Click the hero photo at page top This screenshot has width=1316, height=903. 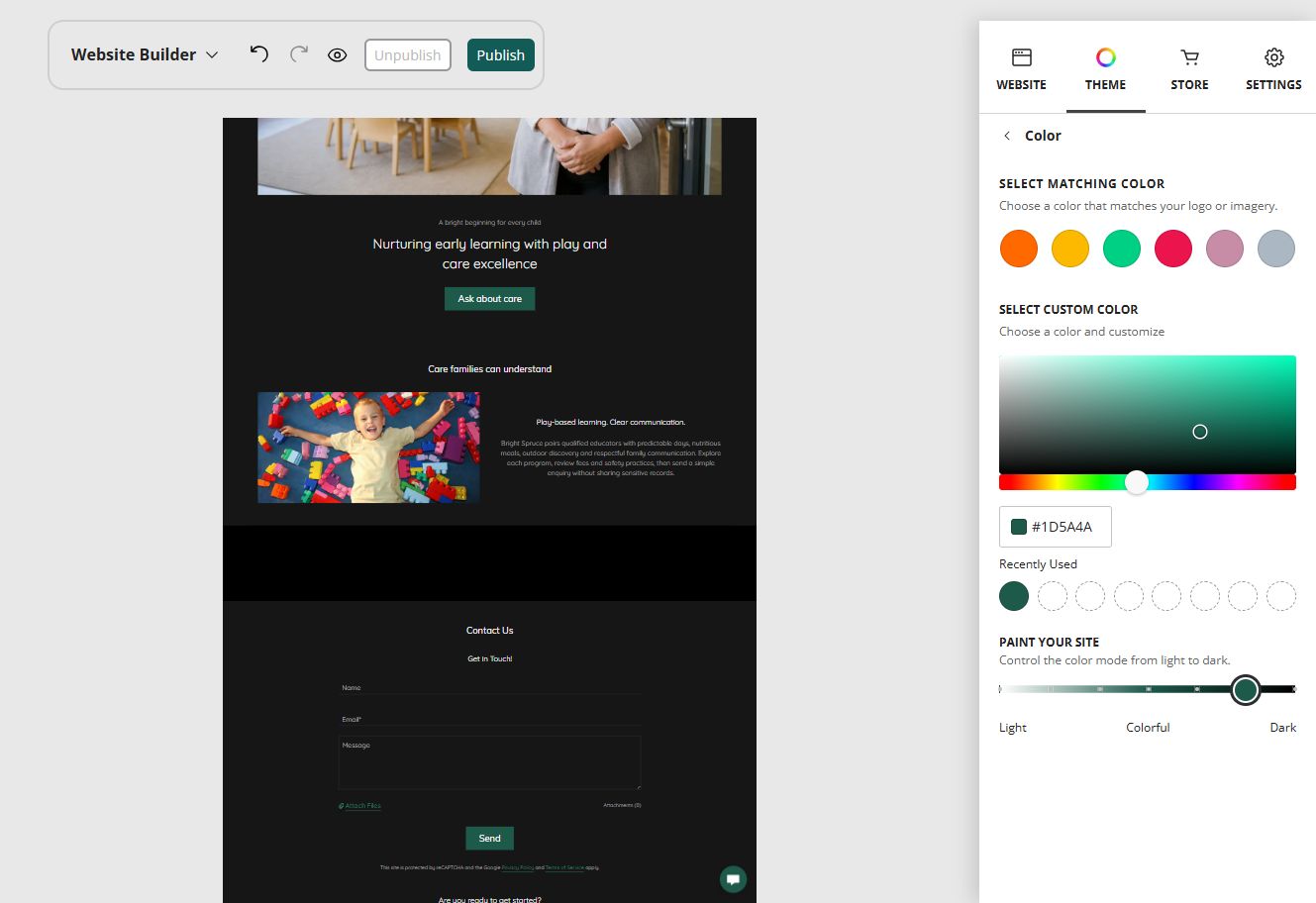[490, 156]
